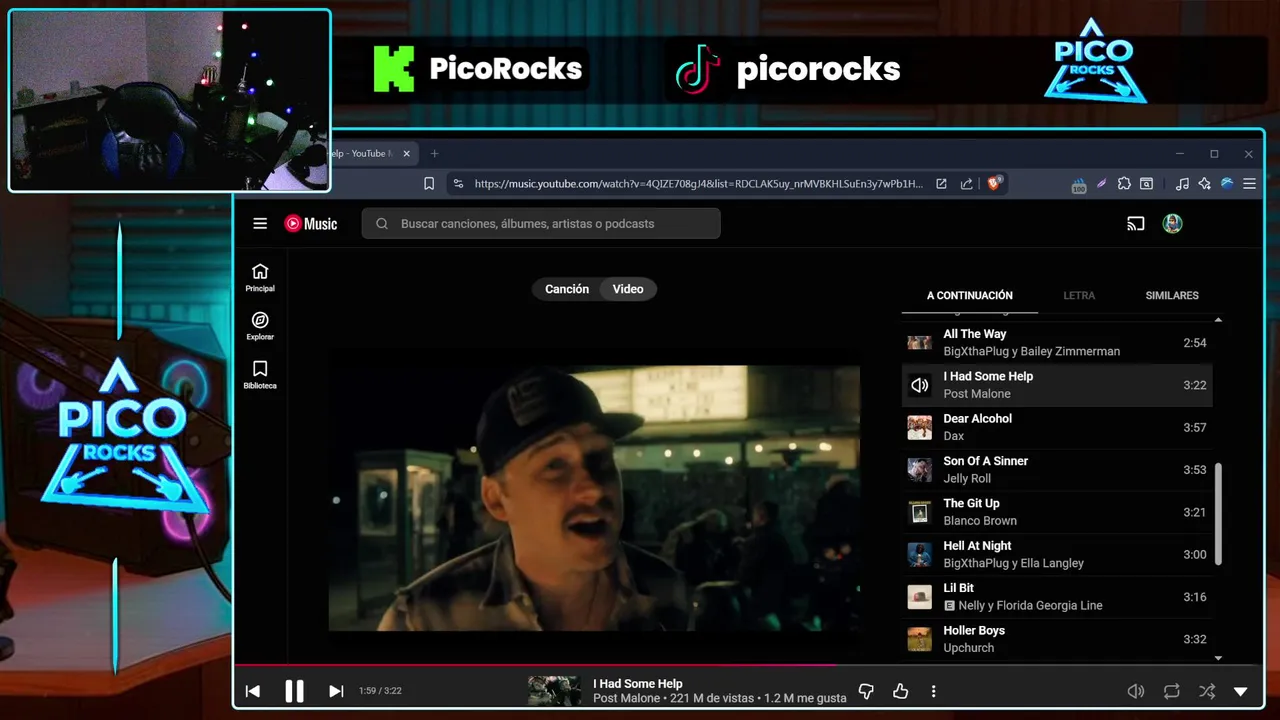Open page in app icon

coord(941,184)
